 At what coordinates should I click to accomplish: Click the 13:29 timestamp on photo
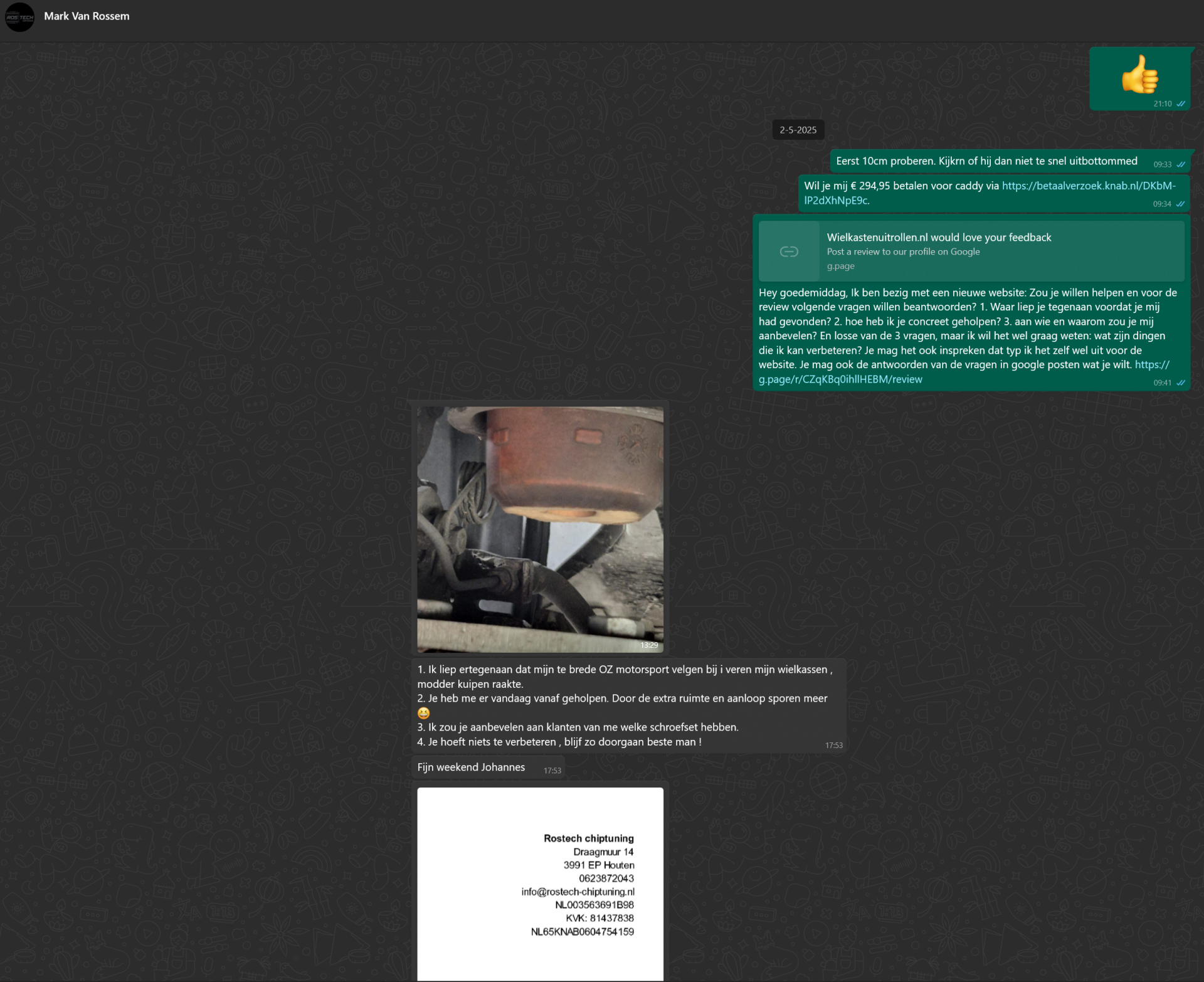[648, 645]
